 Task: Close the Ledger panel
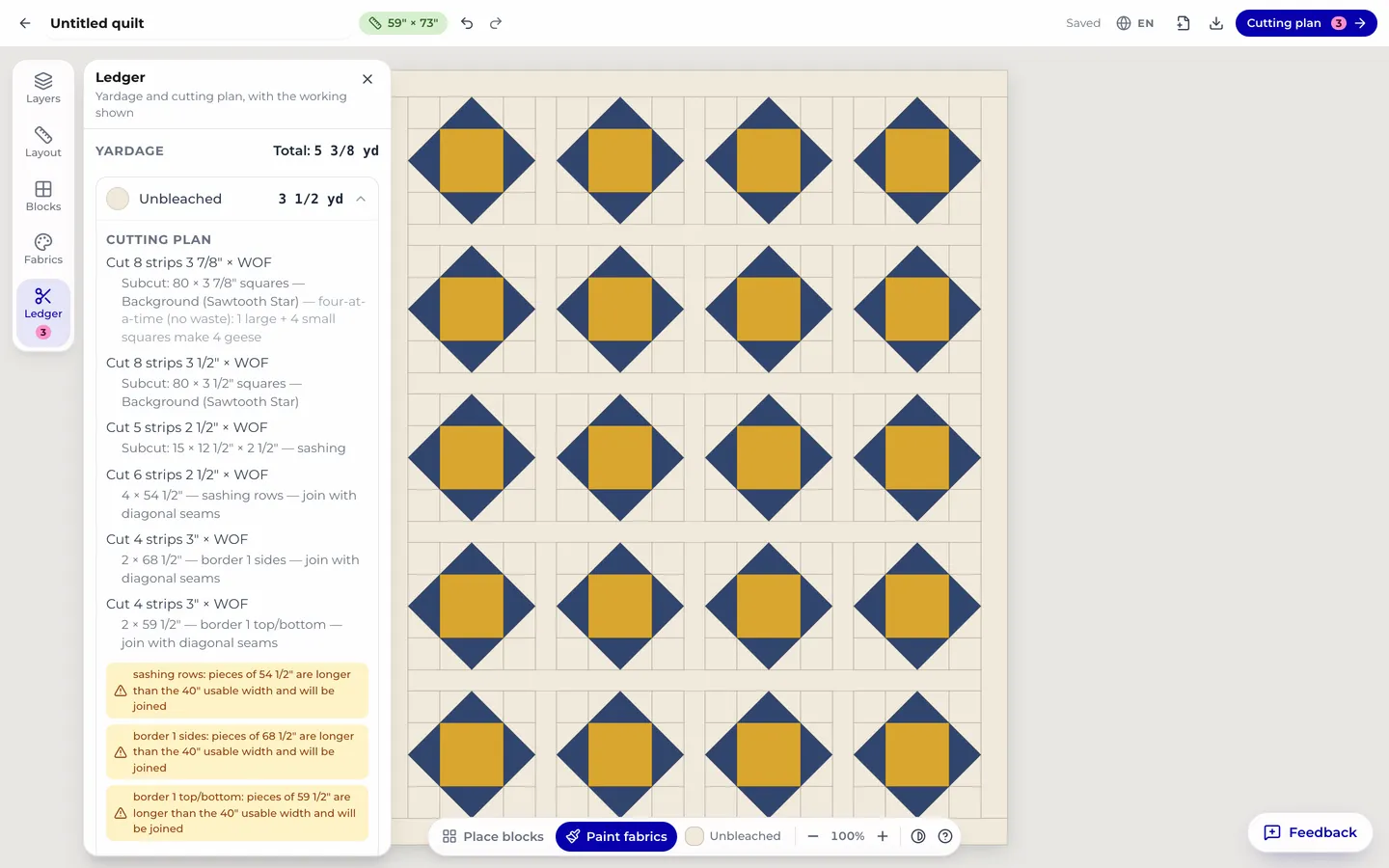pos(368,79)
